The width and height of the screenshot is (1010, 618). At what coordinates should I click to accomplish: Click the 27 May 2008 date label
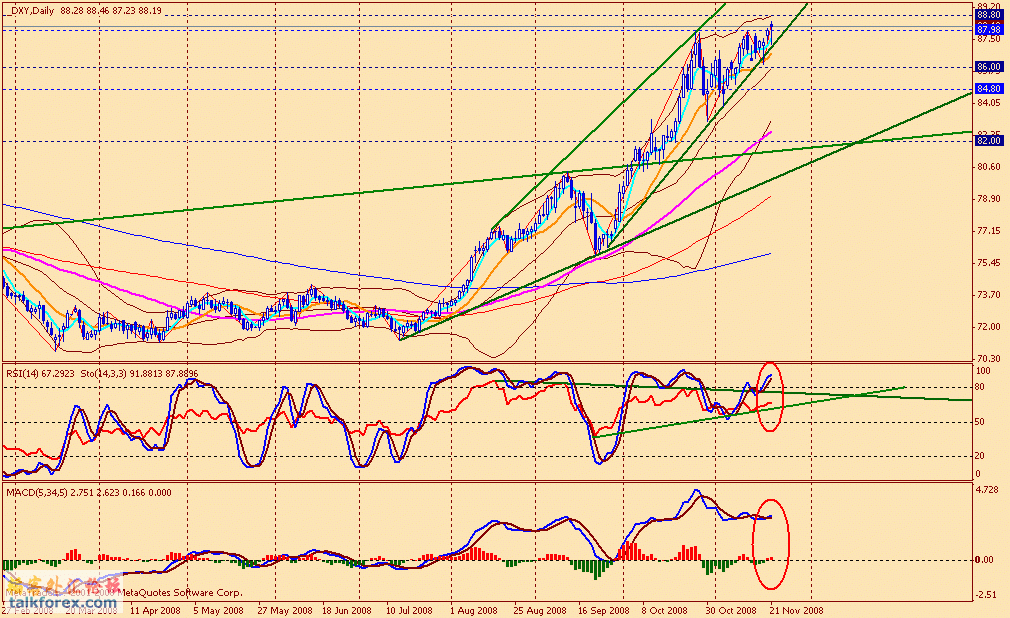pos(285,610)
